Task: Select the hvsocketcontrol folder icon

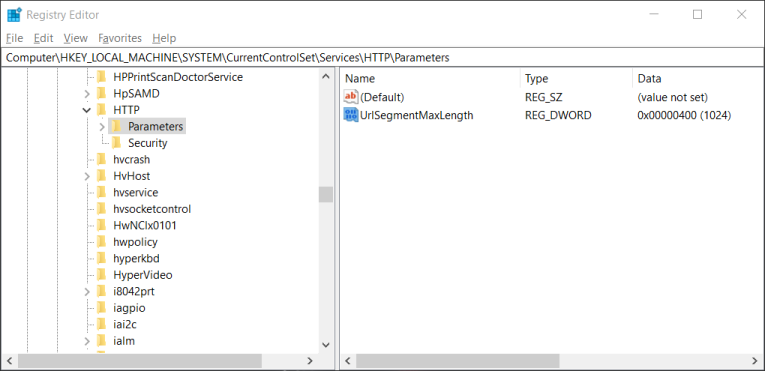Action: click(101, 209)
